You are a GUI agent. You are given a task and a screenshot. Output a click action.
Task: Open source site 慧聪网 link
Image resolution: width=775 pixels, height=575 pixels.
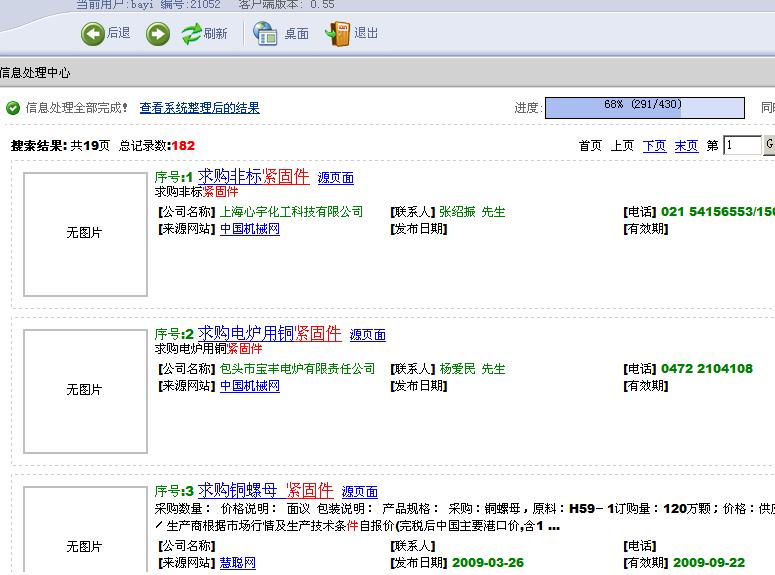click(x=238, y=563)
